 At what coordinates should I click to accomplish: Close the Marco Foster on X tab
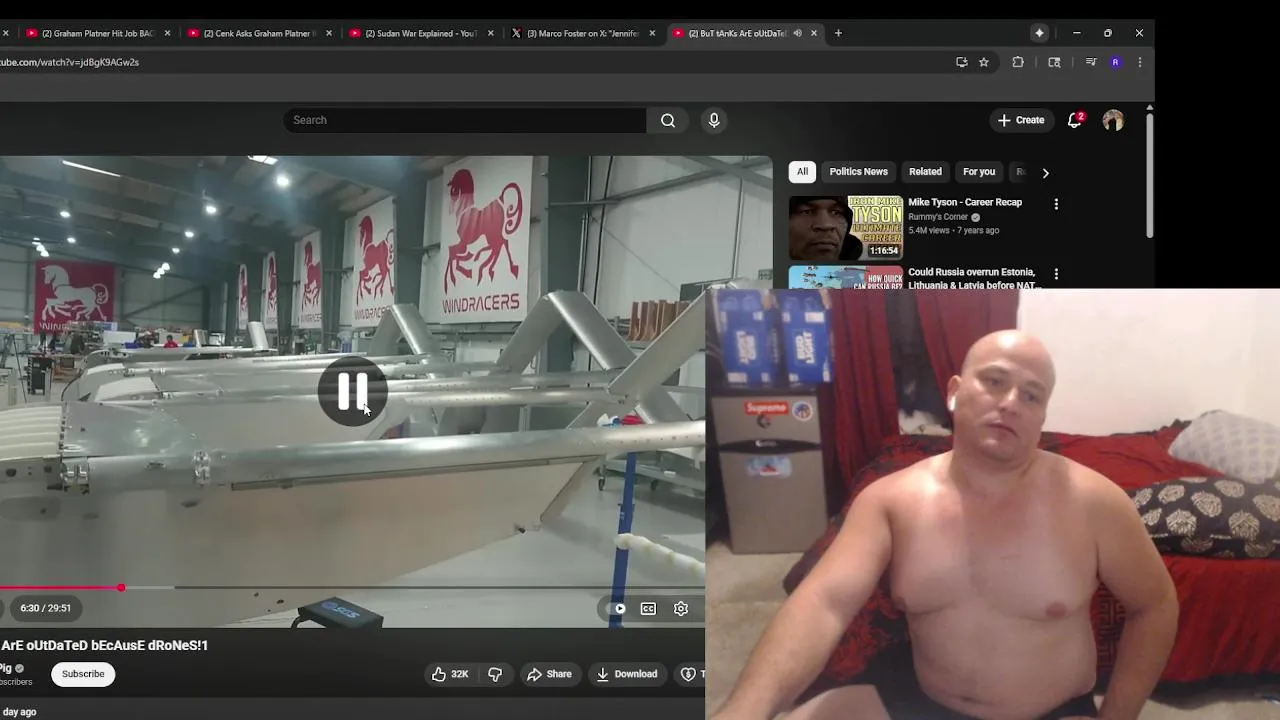click(652, 33)
